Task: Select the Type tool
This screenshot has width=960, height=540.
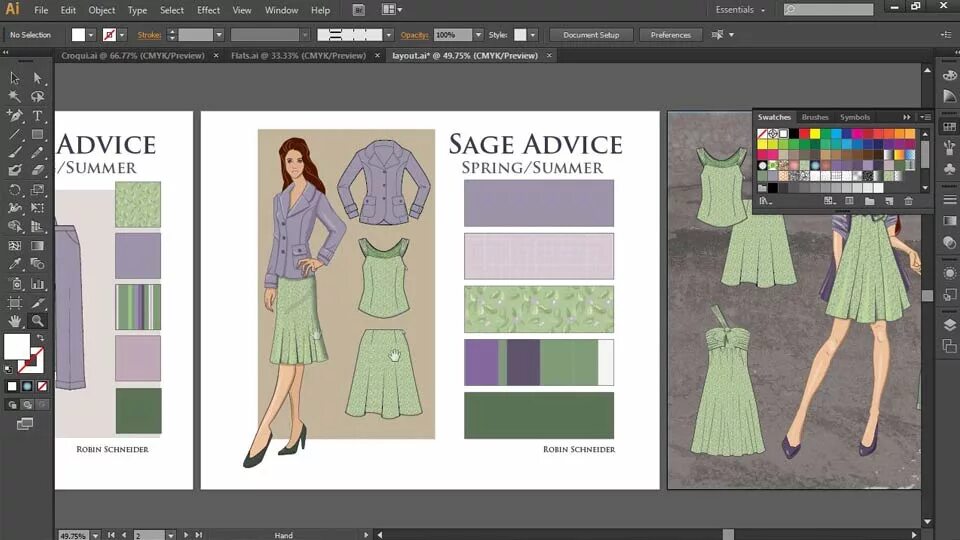Action: tap(37, 115)
